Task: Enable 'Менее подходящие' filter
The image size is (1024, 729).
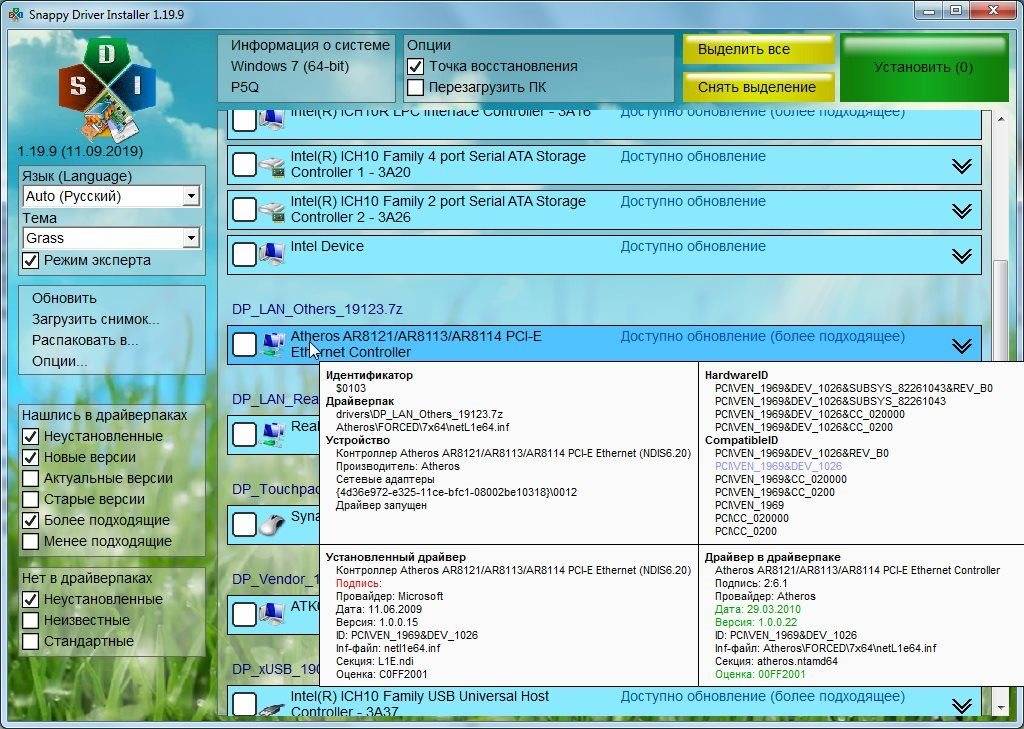Action: coord(30,542)
